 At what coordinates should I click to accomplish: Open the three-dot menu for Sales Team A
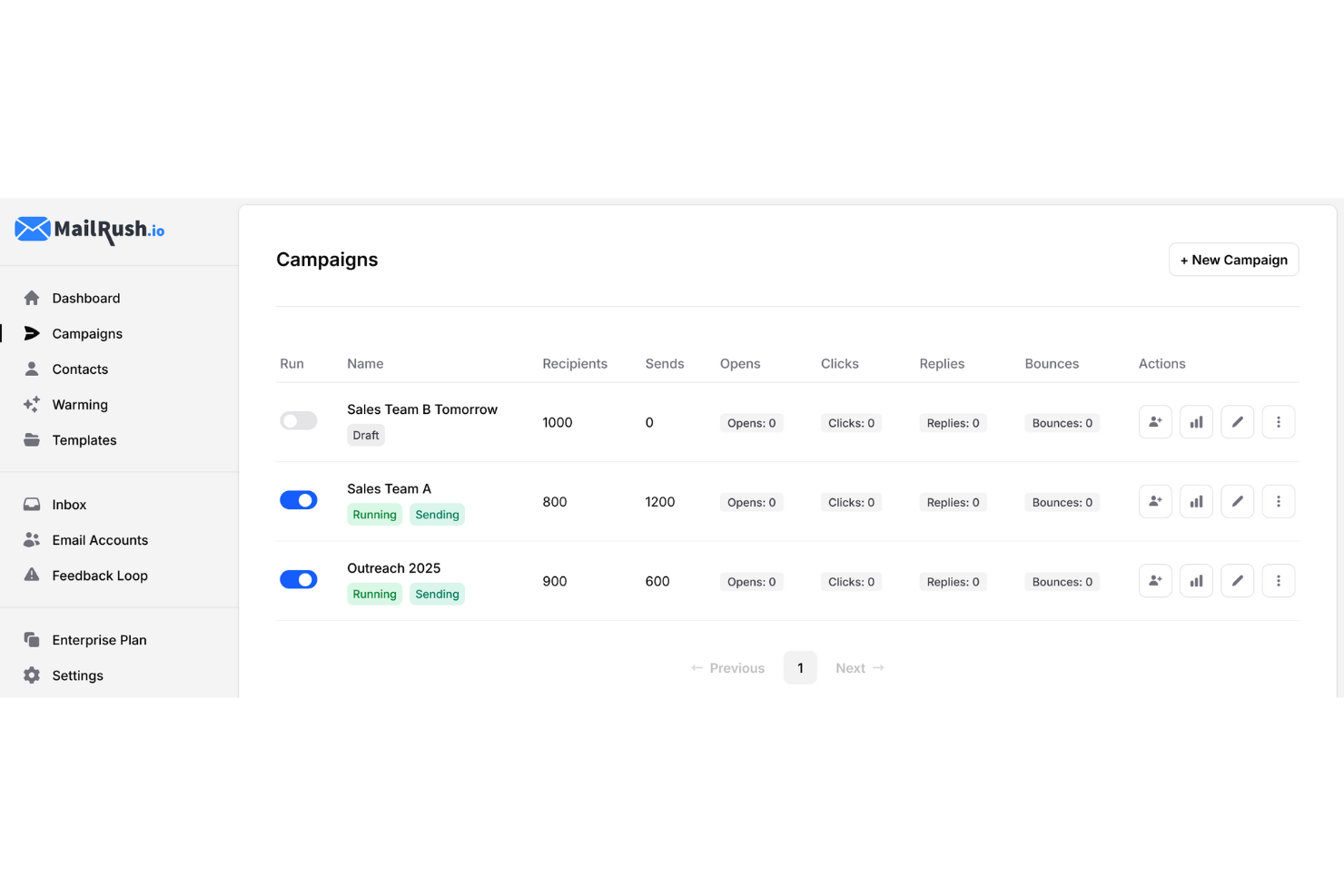[1279, 501]
